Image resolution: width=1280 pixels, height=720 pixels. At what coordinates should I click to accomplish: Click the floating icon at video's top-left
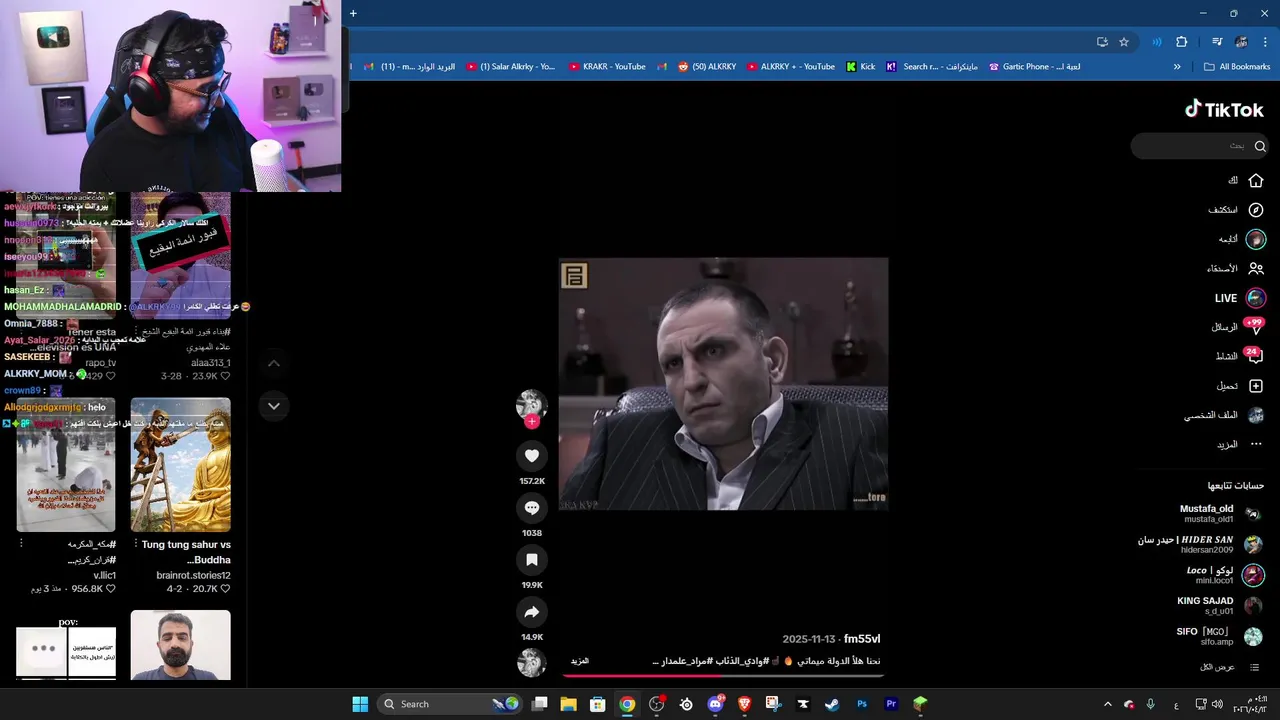[574, 276]
